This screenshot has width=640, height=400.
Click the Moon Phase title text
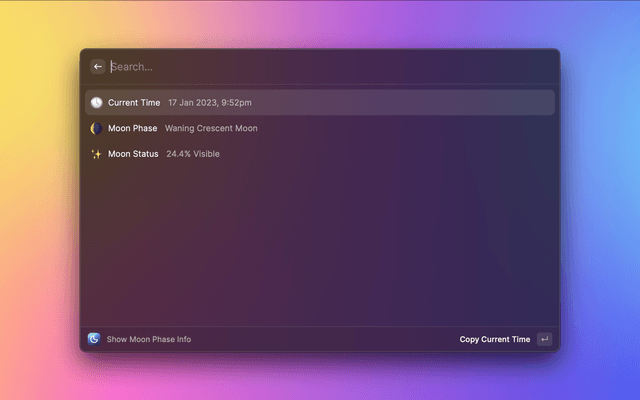point(133,129)
